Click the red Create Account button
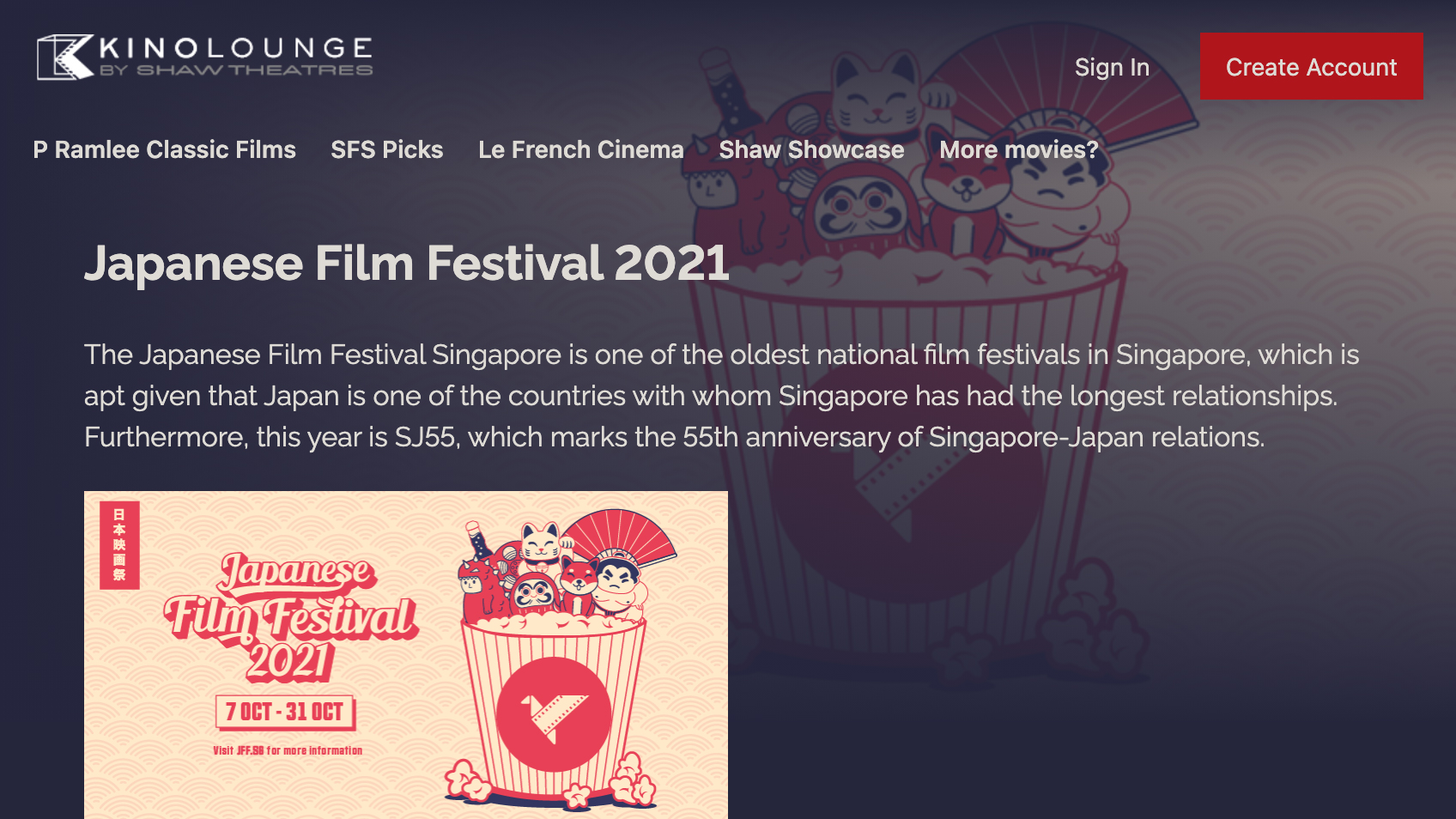 click(1311, 66)
